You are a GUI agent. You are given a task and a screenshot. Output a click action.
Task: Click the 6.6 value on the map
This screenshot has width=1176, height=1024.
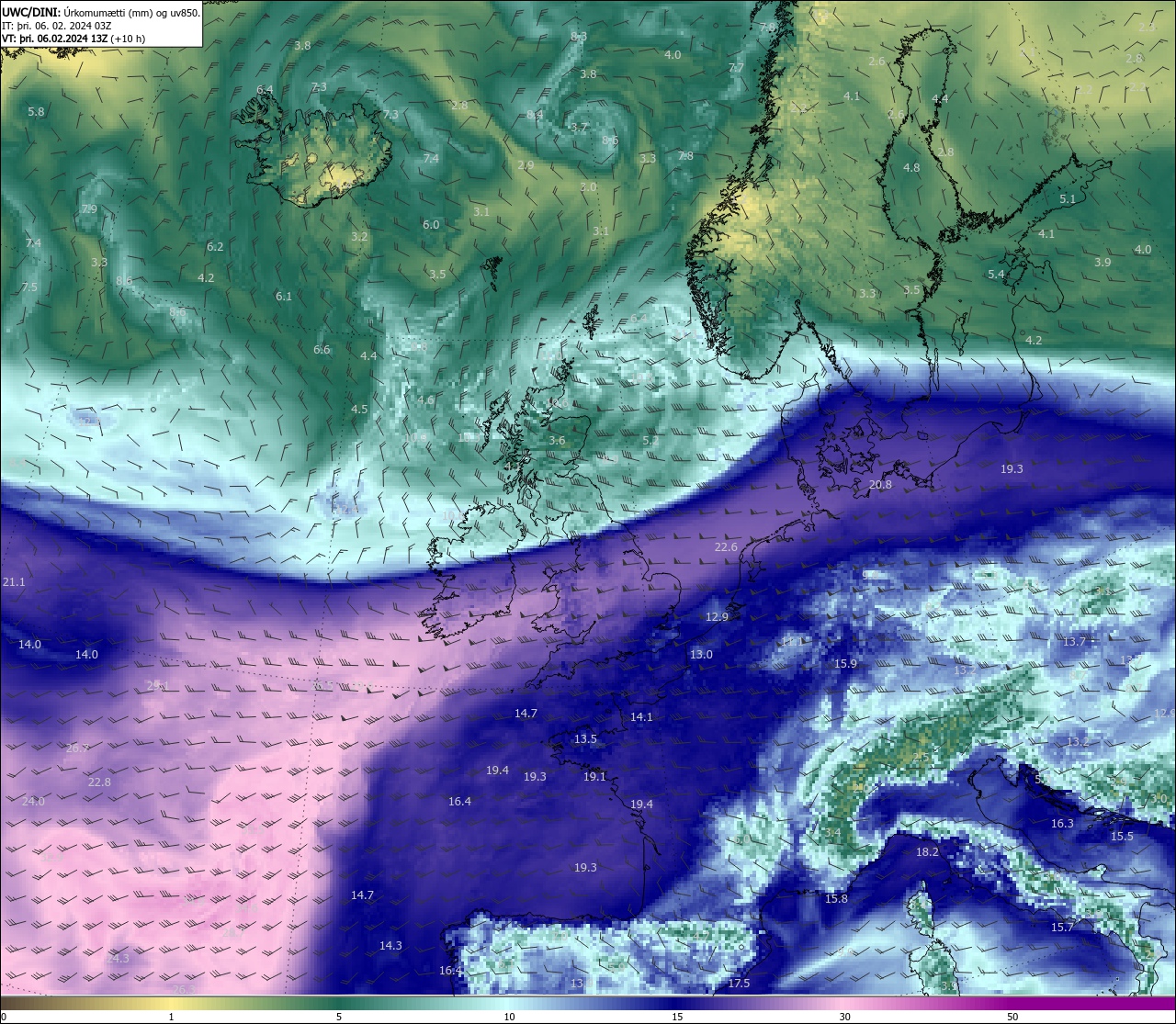tap(322, 349)
